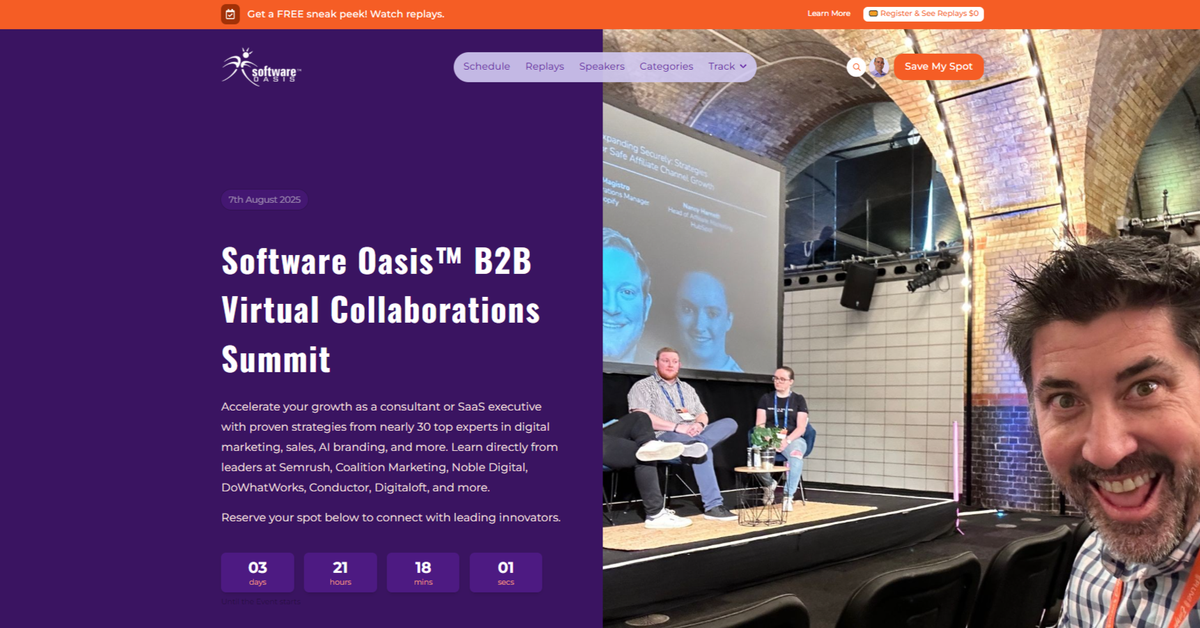Click Learn More in the top bar
The width and height of the screenshot is (1200, 628).
point(829,13)
